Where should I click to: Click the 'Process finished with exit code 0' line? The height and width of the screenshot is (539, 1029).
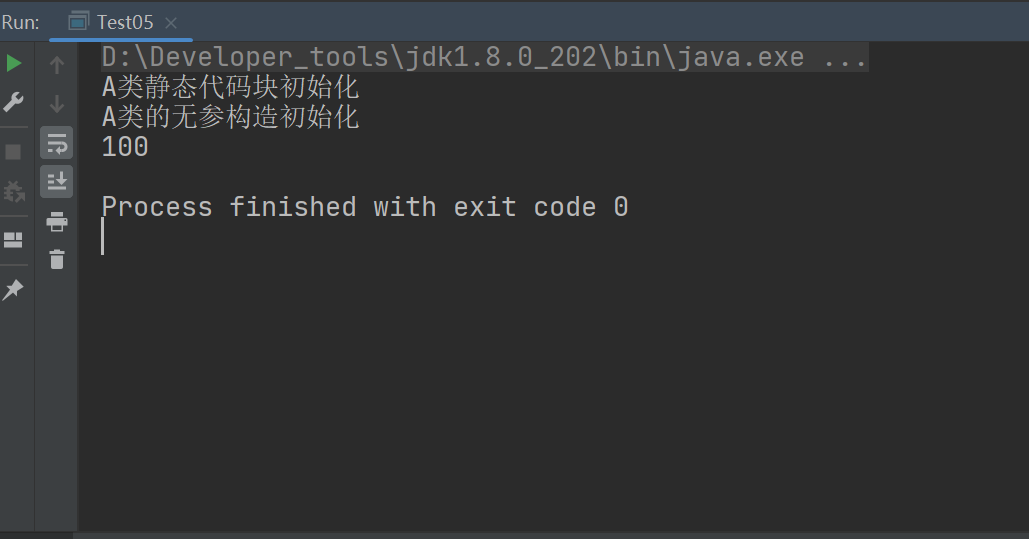[x=365, y=207]
